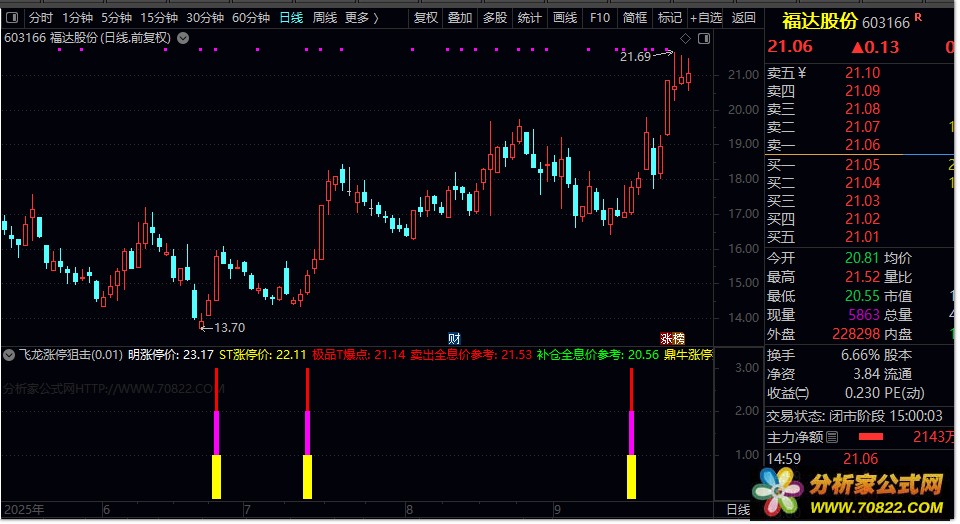The height and width of the screenshot is (524, 960).
Task: Click the 14:59 last trade row
Action: (822, 458)
